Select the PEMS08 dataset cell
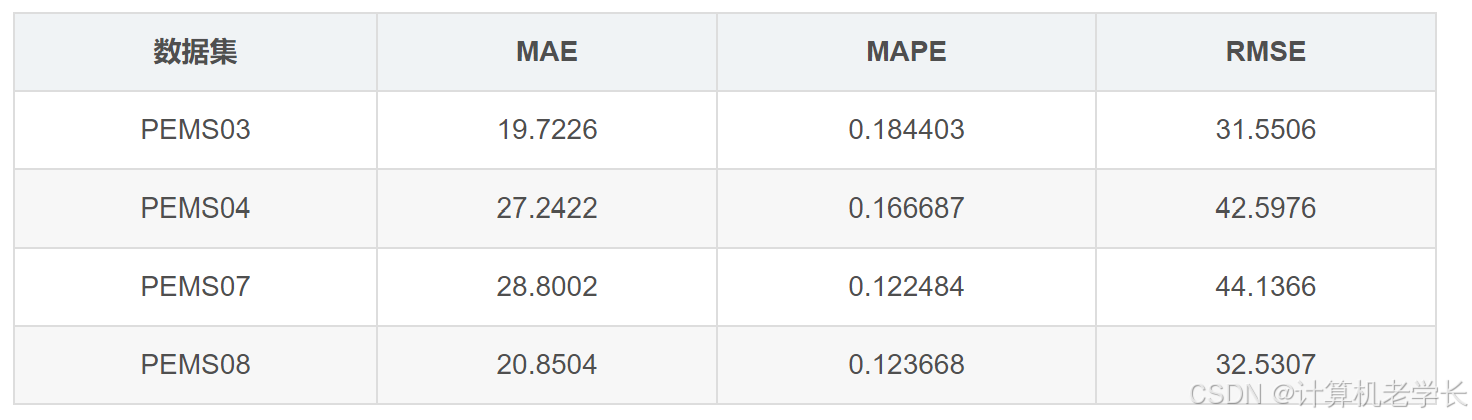 click(195, 365)
